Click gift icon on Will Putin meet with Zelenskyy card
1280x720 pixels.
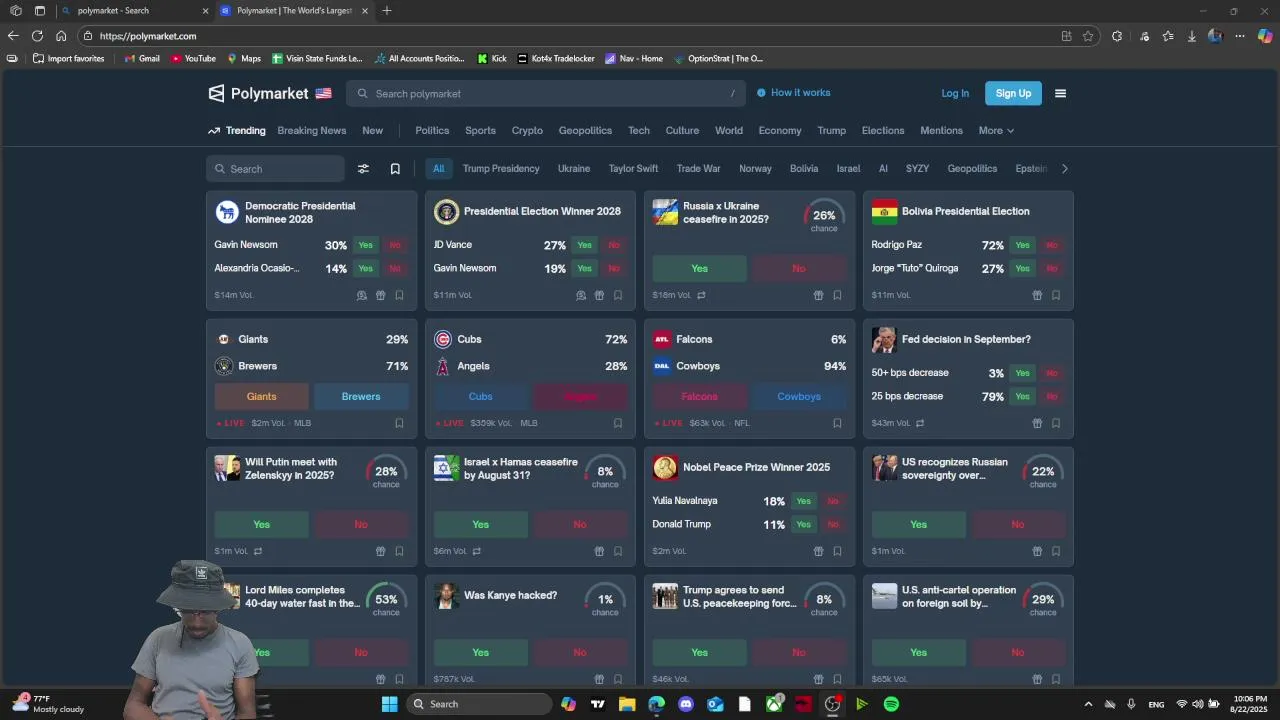tap(380, 551)
